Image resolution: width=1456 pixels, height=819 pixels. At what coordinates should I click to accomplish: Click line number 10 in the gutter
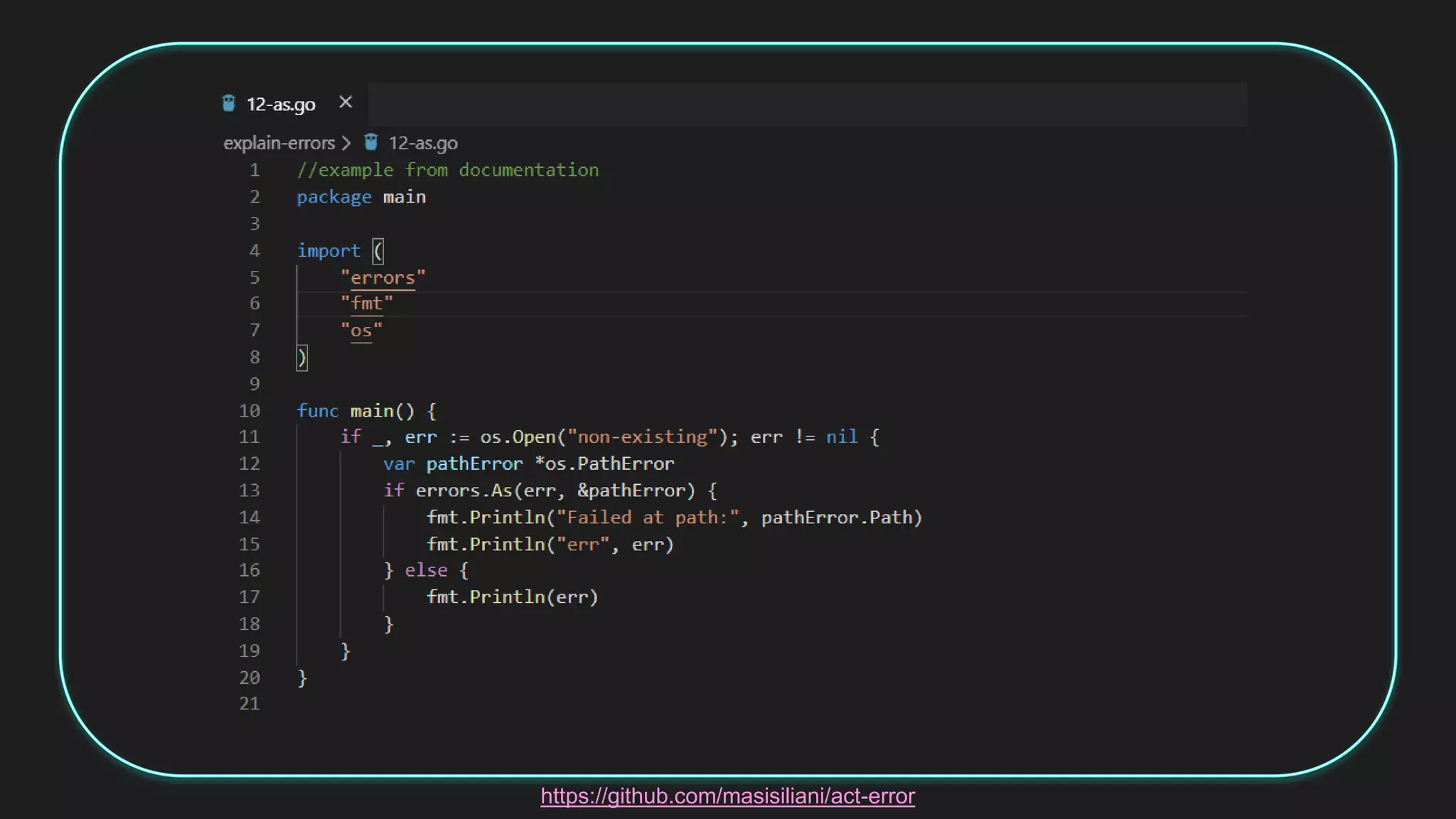[250, 411]
